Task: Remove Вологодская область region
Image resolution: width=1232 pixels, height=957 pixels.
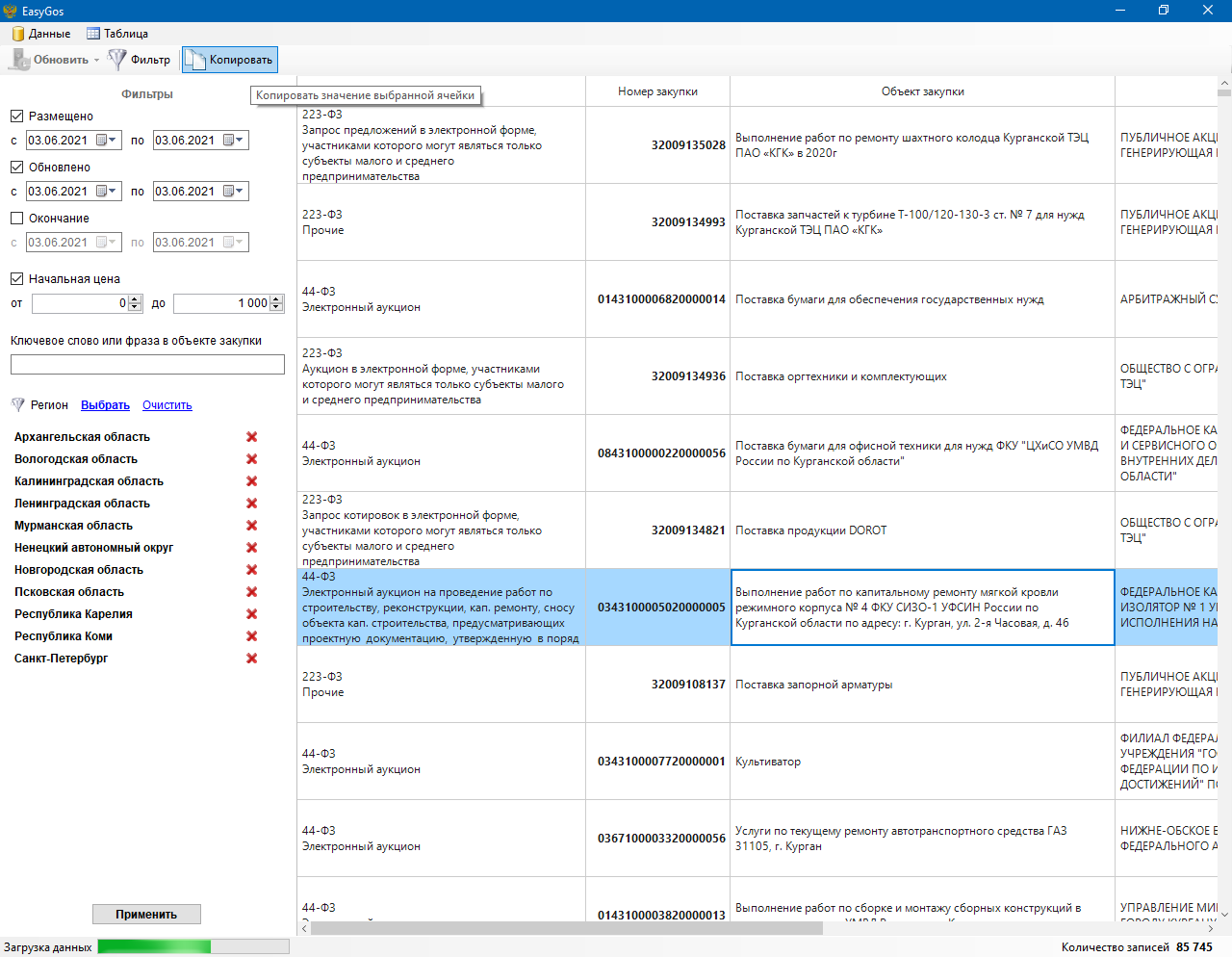Action: click(252, 459)
